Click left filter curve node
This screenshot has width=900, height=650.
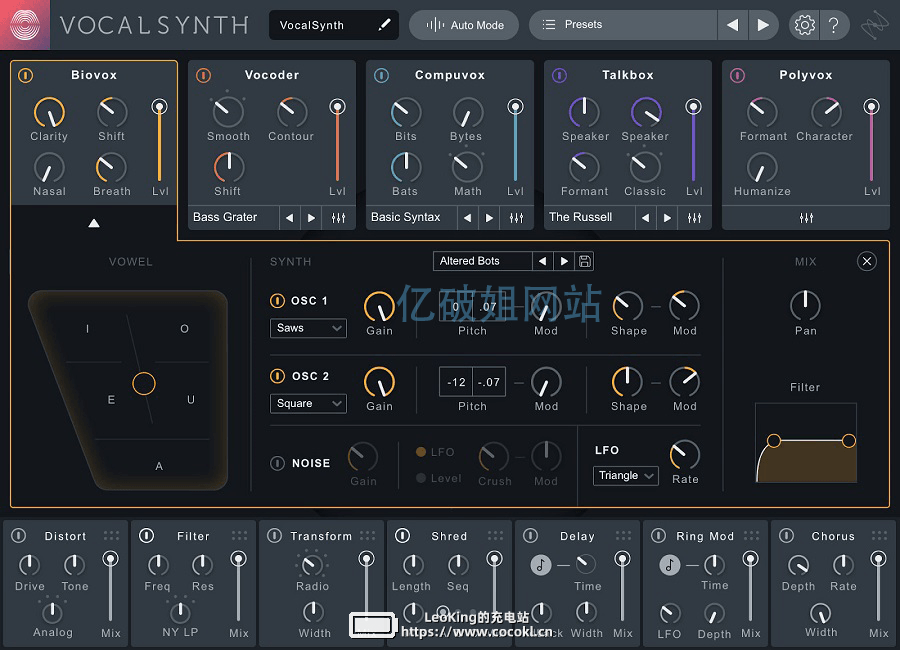[x=774, y=441]
